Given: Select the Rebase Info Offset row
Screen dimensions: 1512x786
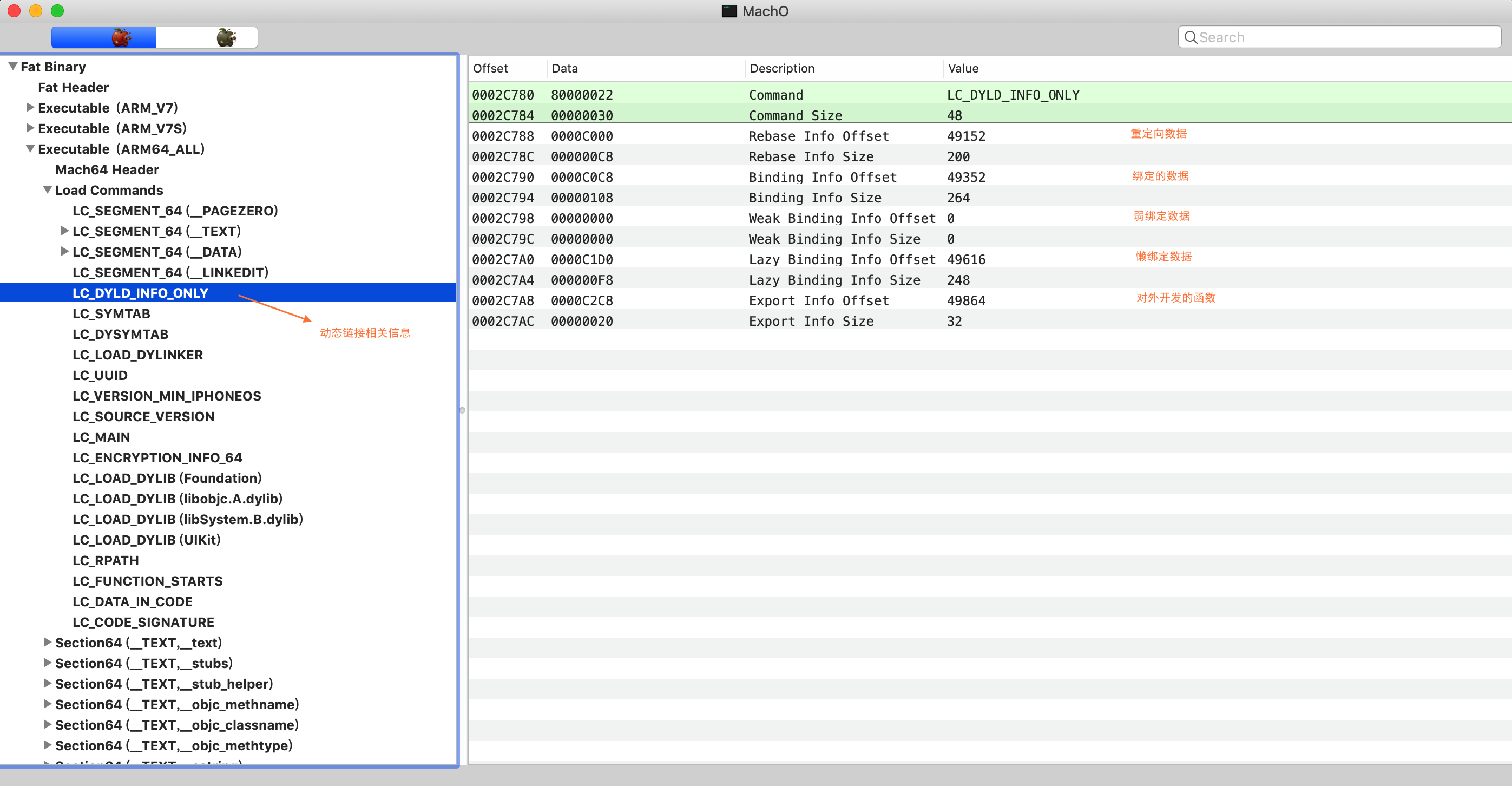Looking at the screenshot, I should (818, 136).
